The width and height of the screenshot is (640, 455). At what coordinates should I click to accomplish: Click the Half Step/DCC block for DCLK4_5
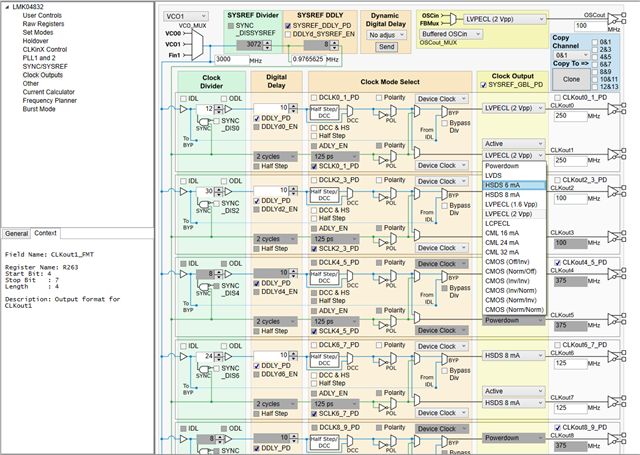(x=324, y=277)
